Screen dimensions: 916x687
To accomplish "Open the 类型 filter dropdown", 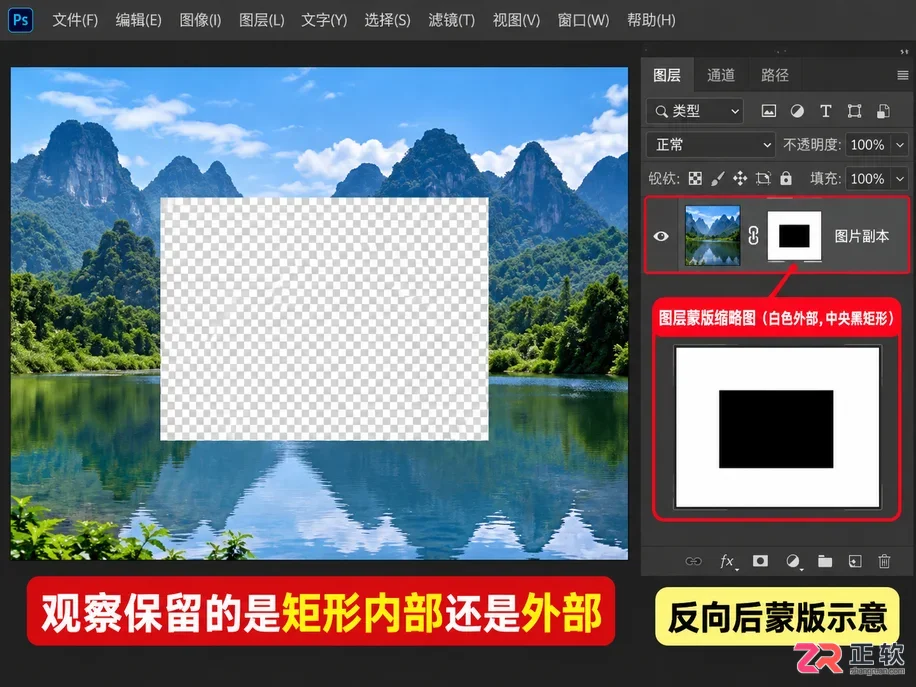I will [695, 111].
